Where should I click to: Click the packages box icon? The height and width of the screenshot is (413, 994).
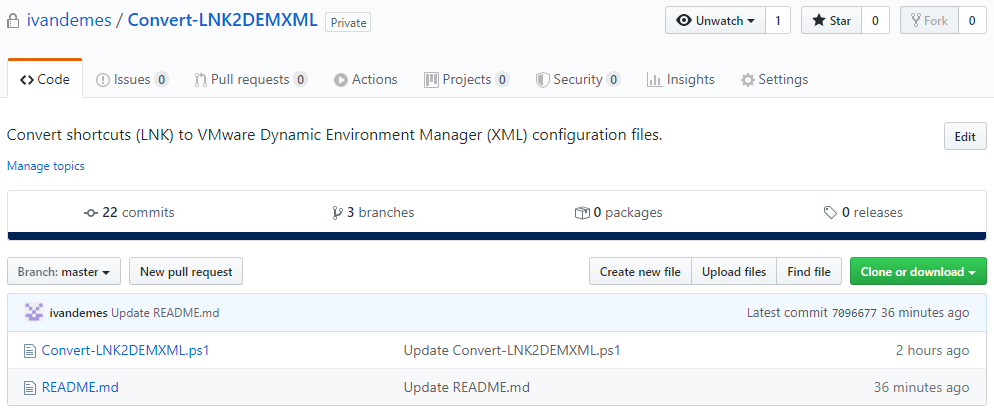tap(581, 213)
